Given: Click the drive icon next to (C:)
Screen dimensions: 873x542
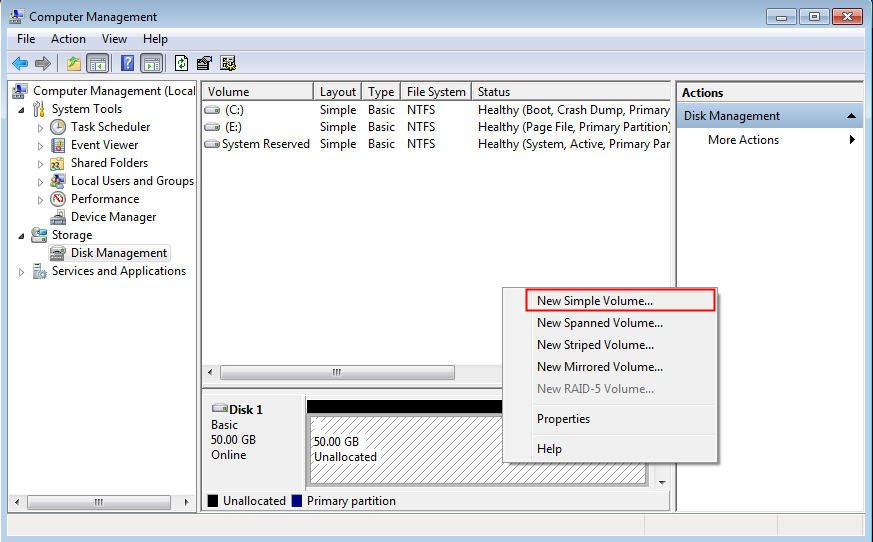Looking at the screenshot, I should pos(212,110).
